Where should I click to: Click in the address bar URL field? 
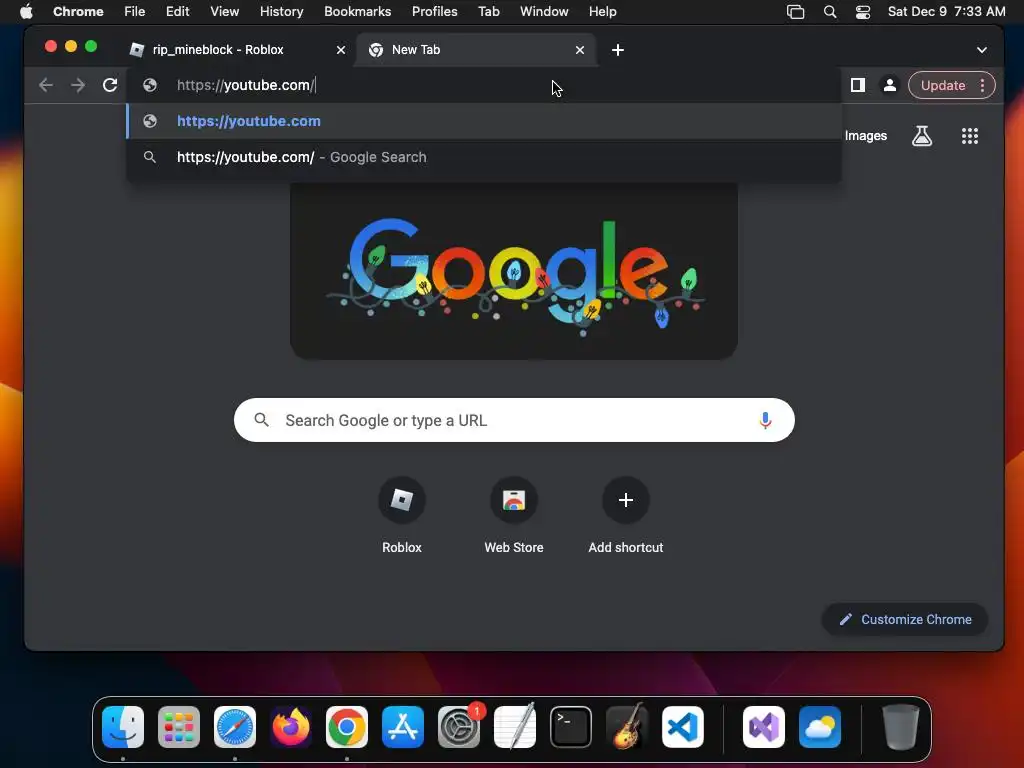coord(483,85)
